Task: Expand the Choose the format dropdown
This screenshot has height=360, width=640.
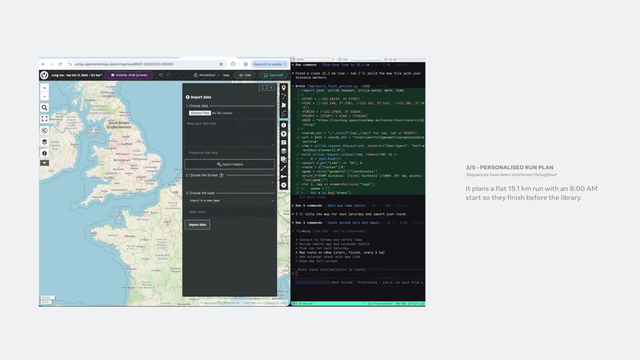Action: point(230,182)
